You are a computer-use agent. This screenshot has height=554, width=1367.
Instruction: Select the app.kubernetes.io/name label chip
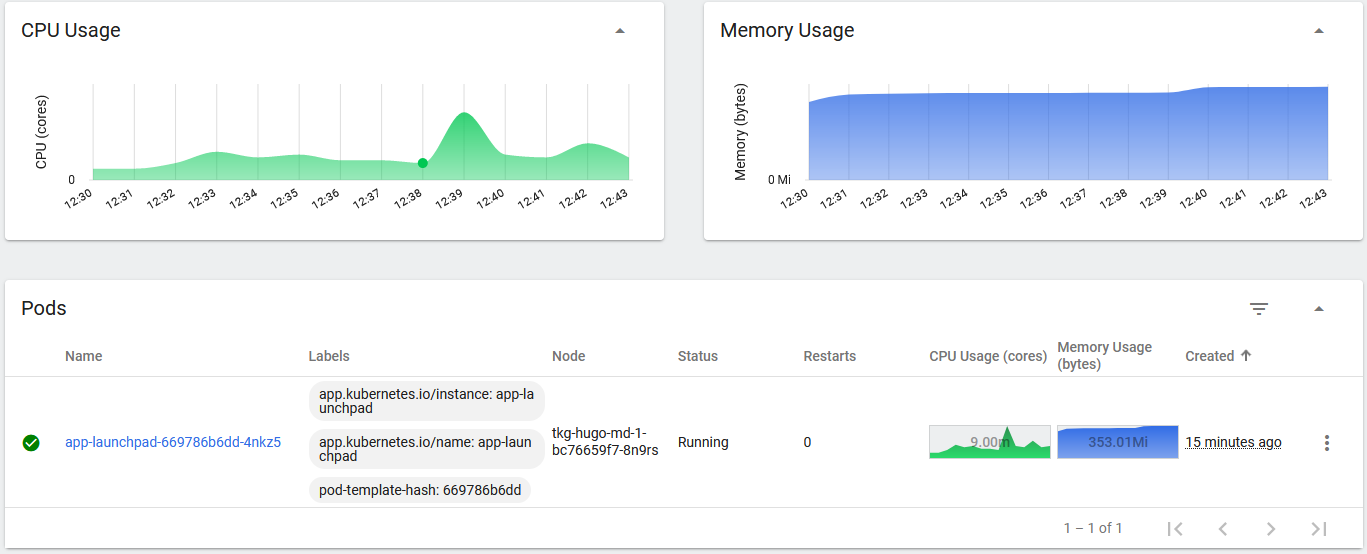(426, 449)
